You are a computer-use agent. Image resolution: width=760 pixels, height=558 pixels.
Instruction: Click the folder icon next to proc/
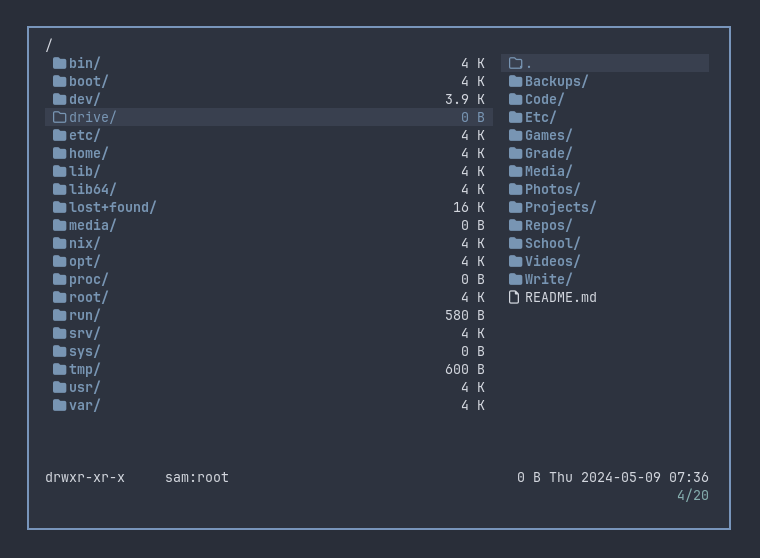pos(59,279)
